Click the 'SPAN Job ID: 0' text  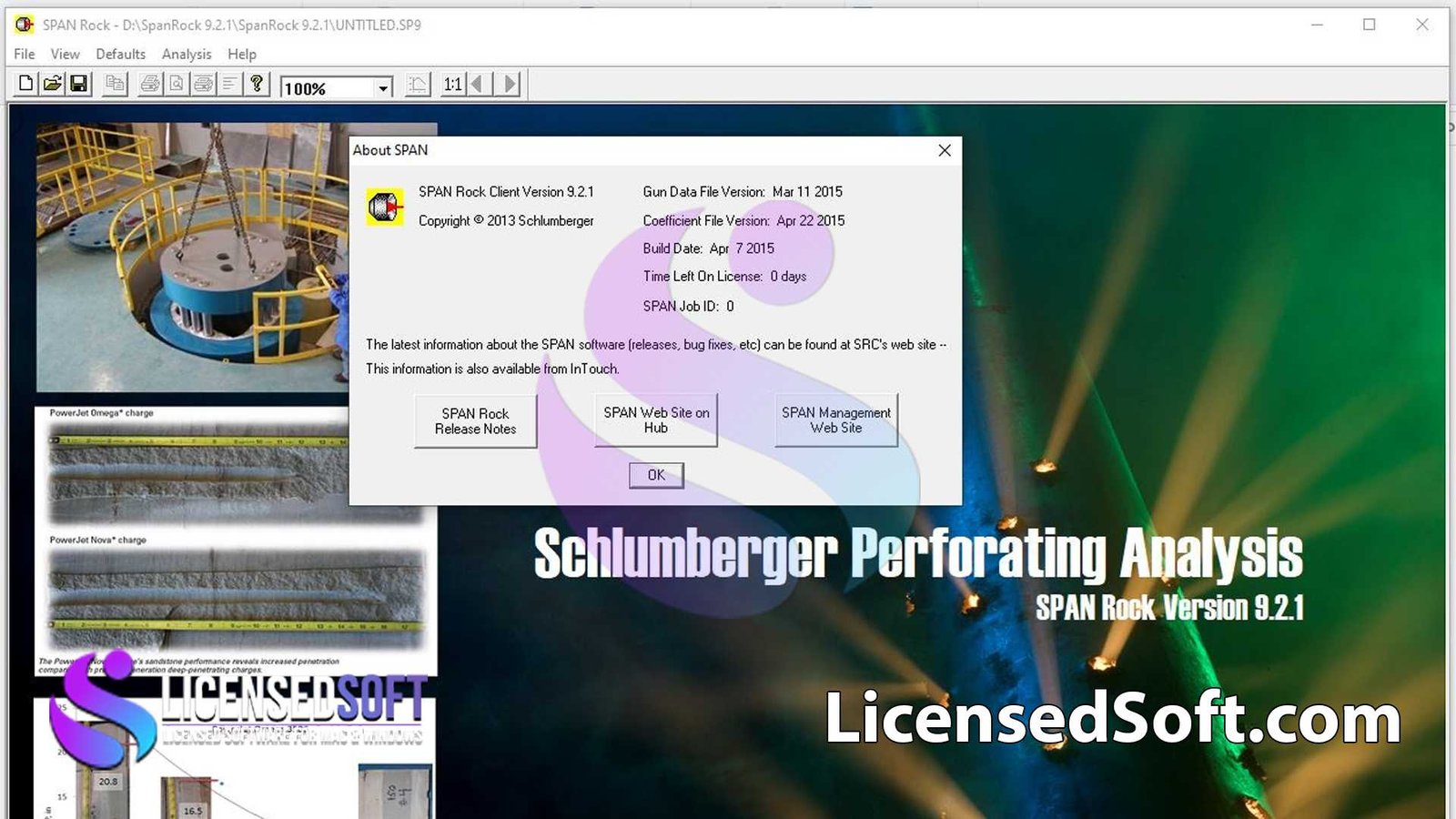688,306
